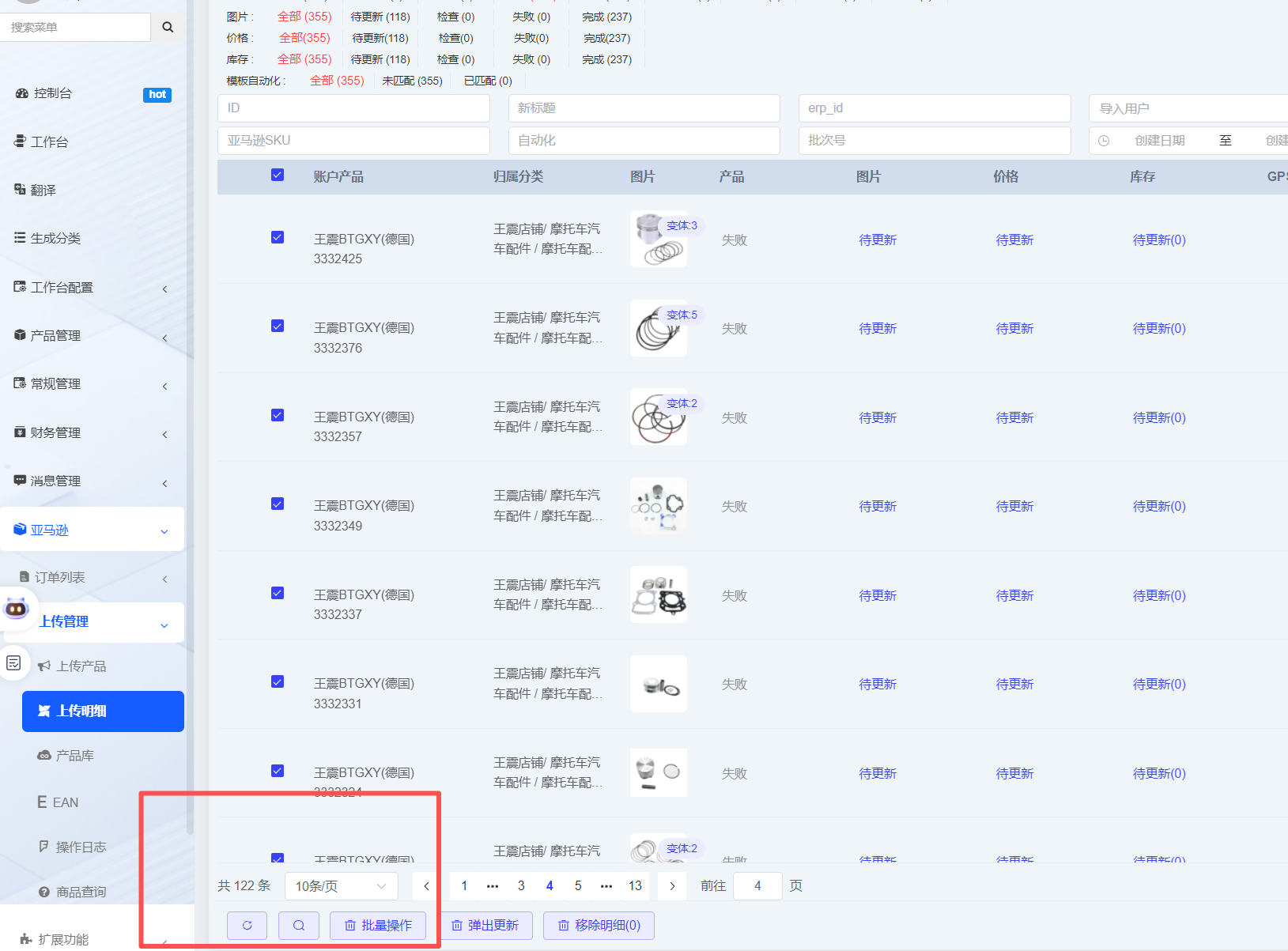This screenshot has height=951, width=1288.
Task: Go to next page arrow
Action: [x=672, y=885]
